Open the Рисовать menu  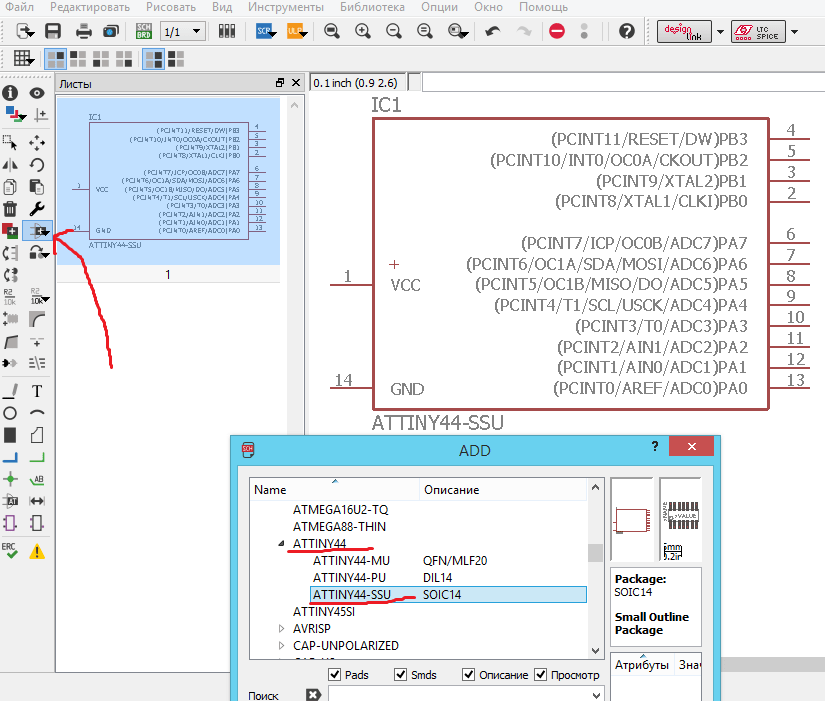(x=171, y=7)
